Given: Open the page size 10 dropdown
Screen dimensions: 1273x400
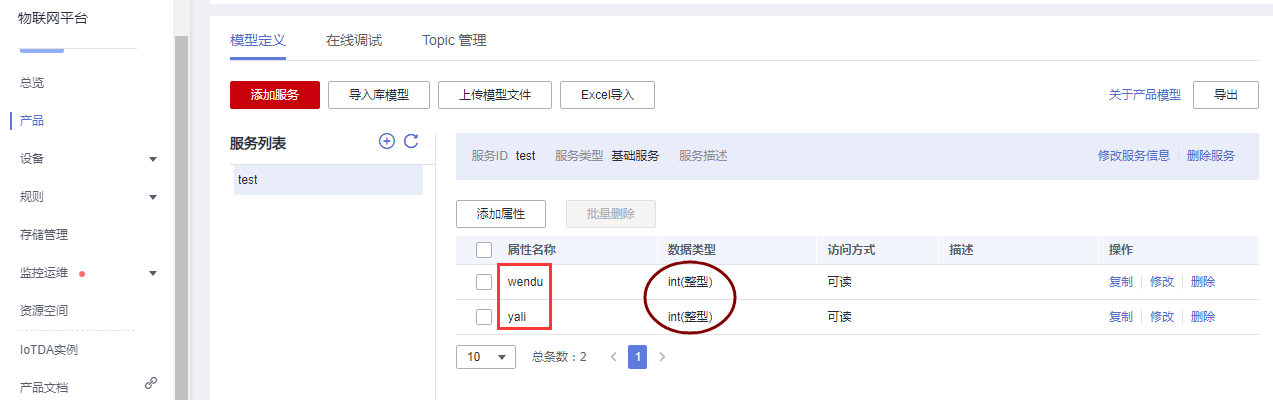Looking at the screenshot, I should (x=486, y=357).
